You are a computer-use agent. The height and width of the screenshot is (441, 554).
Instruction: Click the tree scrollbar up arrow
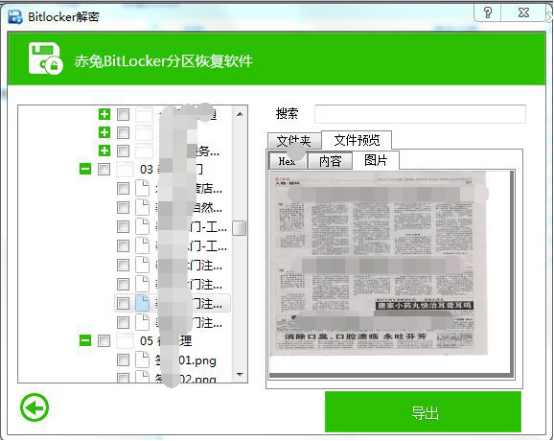(x=240, y=114)
